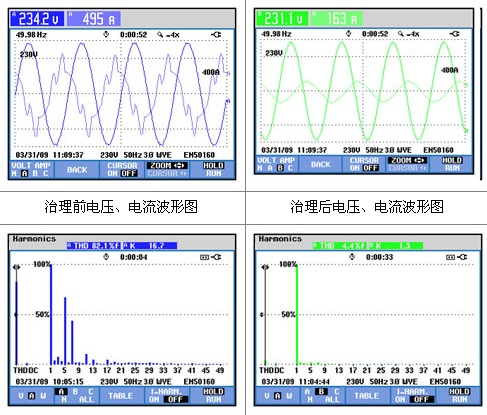487x415 pixels.
Task: Click BACK button in top-left waveform screen
Action: [x=77, y=170]
